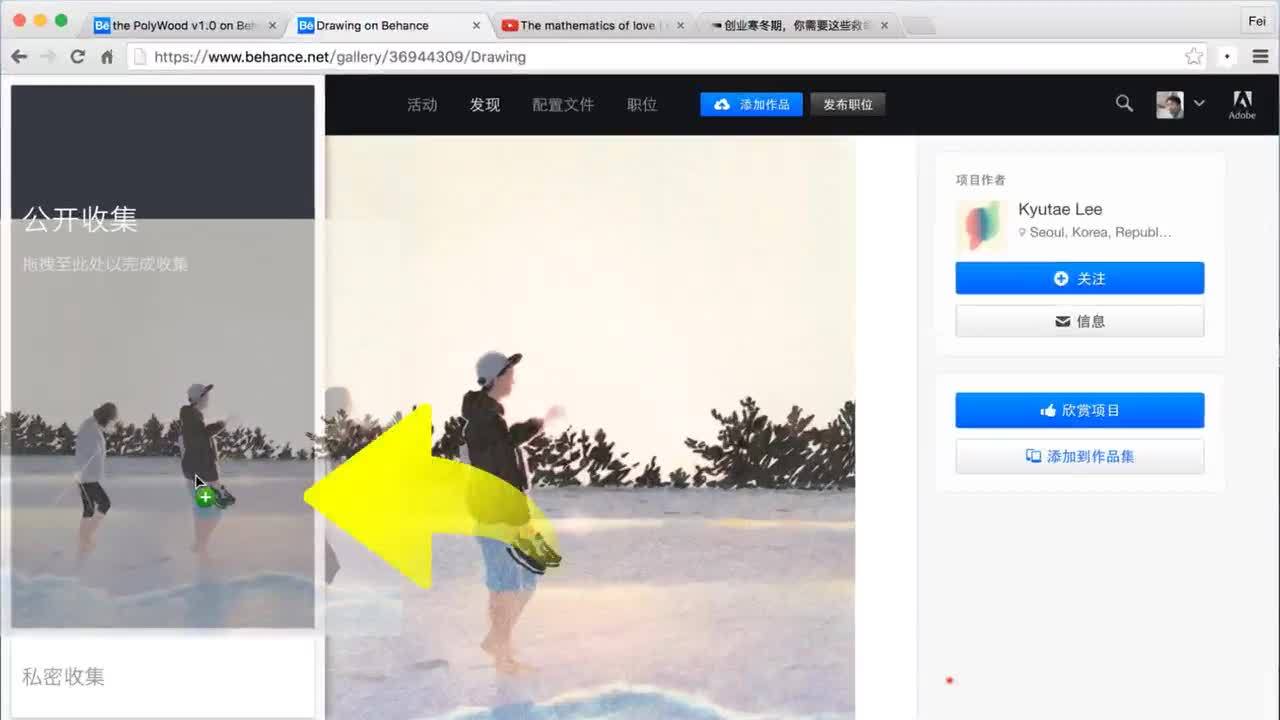Click the envelope icon on the 信息 button
Viewport: 1280px width, 720px height.
[1061, 321]
